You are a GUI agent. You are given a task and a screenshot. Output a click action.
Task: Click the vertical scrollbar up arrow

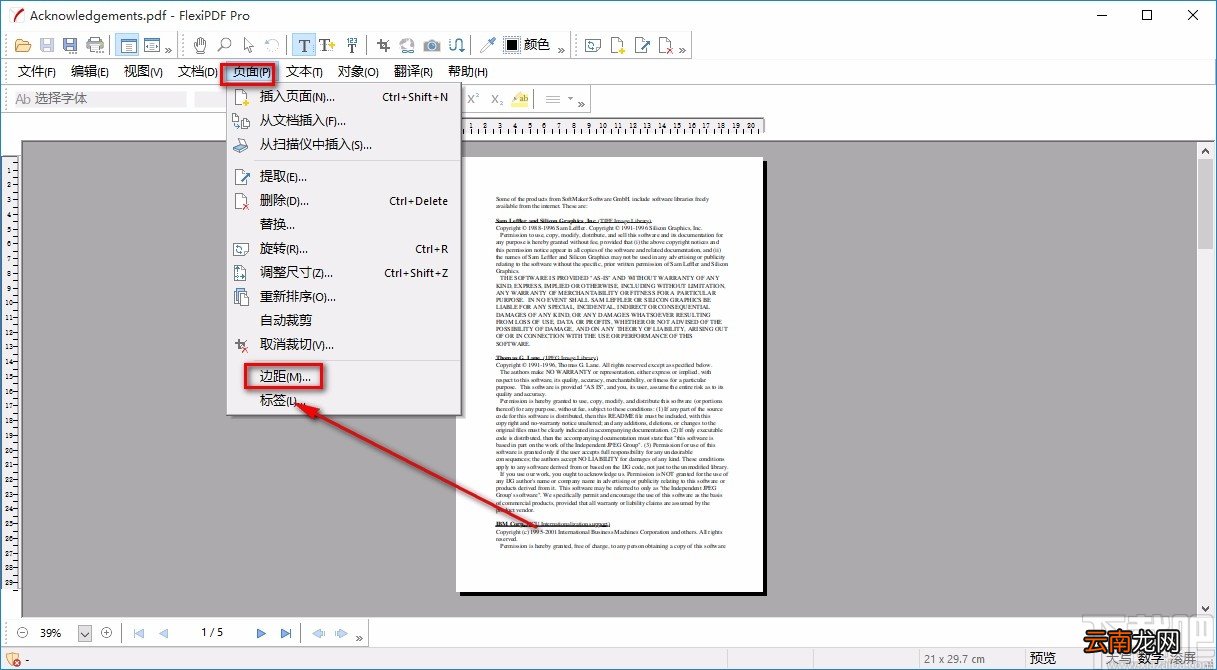click(1206, 150)
